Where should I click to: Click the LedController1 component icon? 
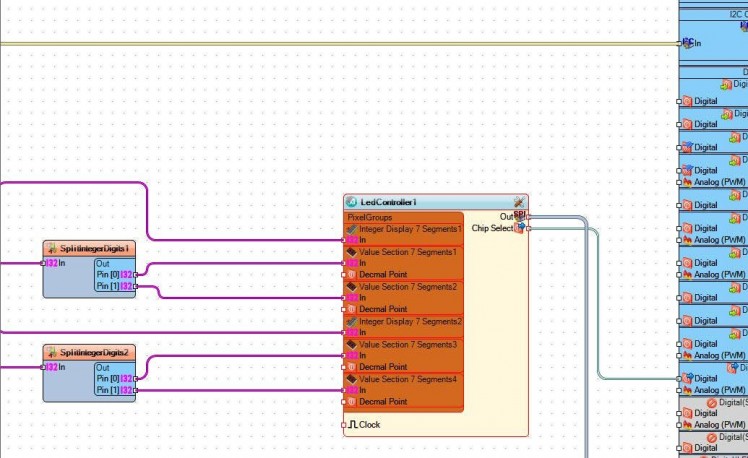(x=352, y=202)
